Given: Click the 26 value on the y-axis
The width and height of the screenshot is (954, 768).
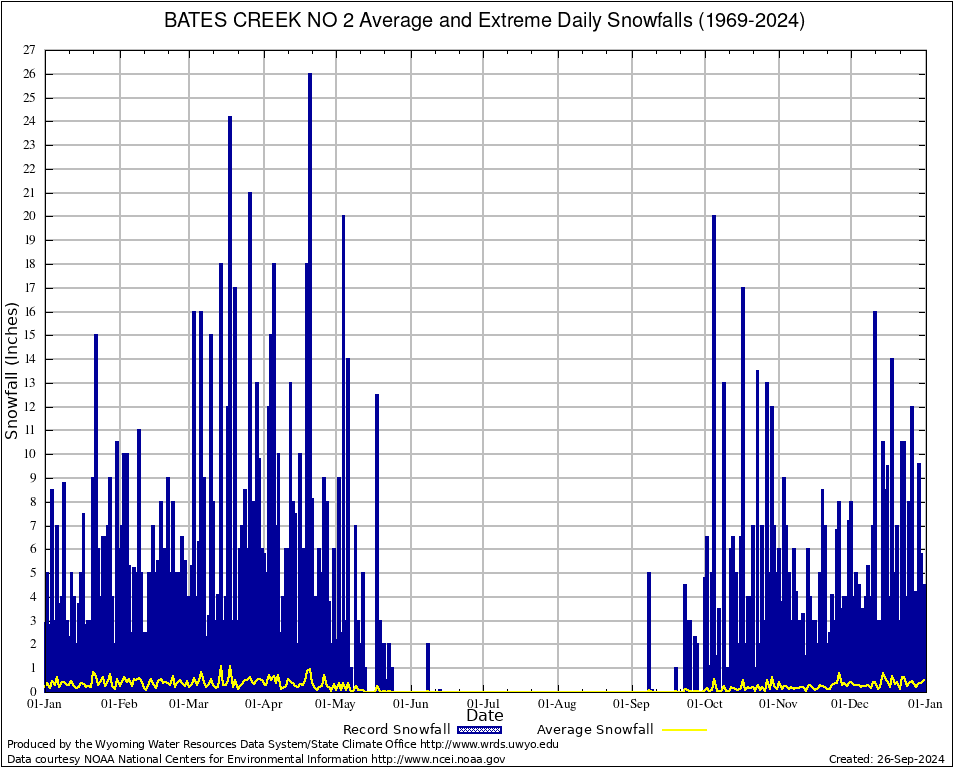Looking at the screenshot, I should pos(29,74).
